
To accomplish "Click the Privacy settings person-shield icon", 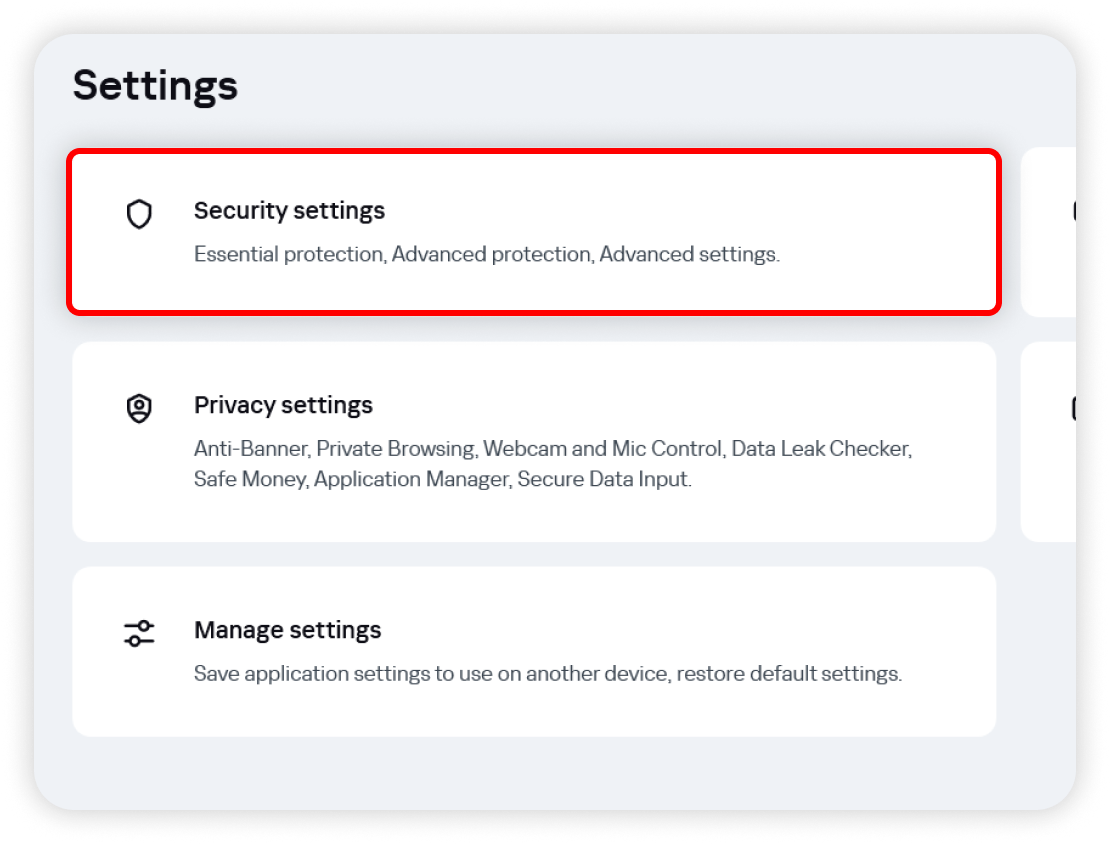I will pos(139,408).
